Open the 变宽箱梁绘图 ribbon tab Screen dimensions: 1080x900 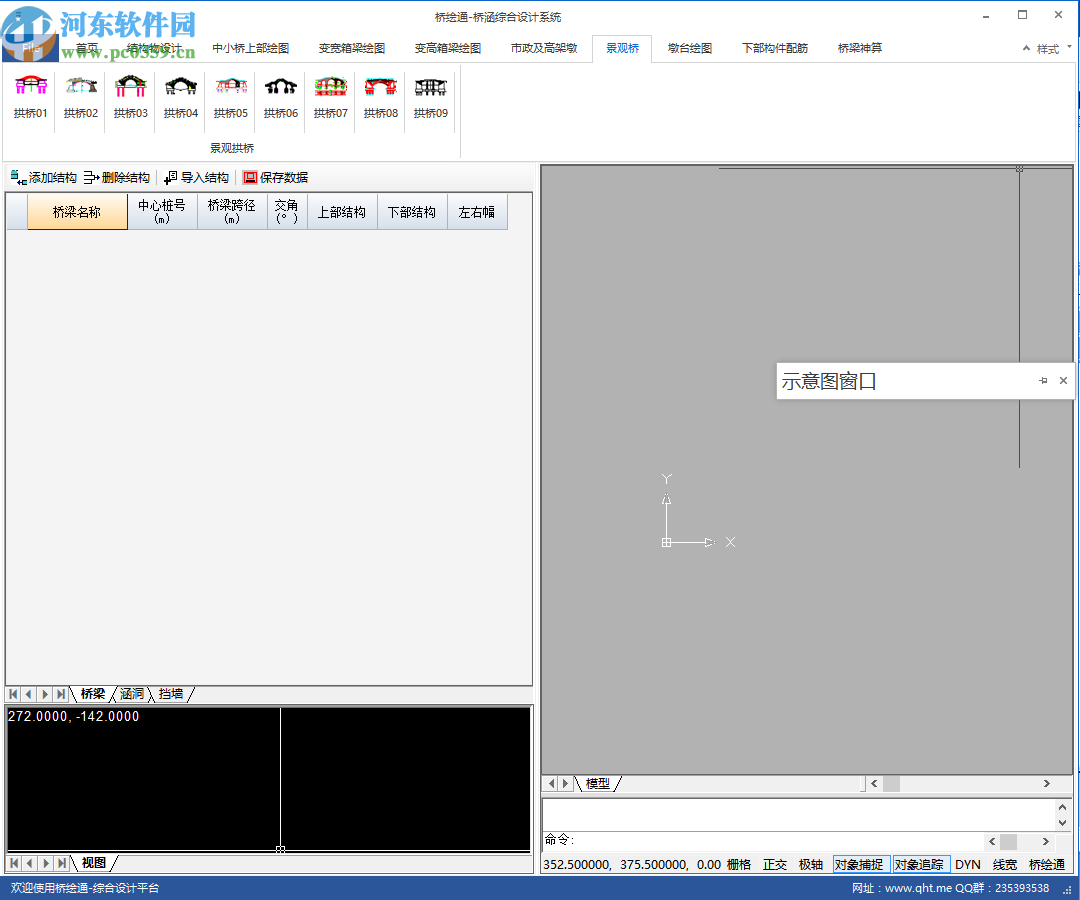click(351, 48)
